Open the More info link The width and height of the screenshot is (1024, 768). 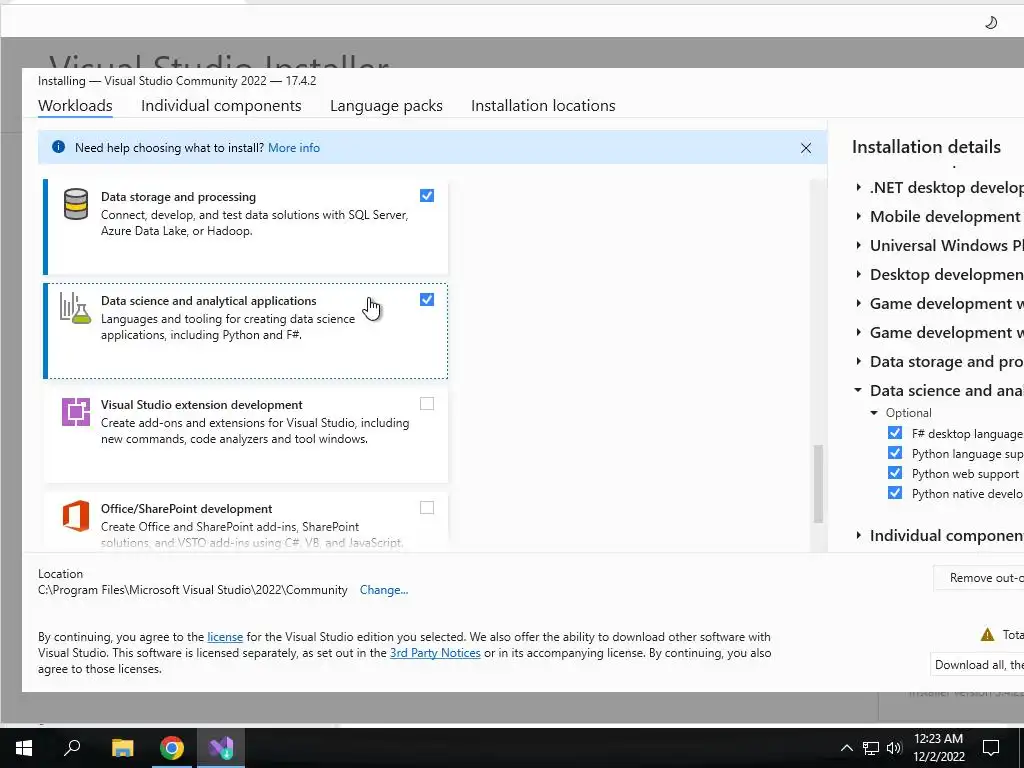(294, 148)
